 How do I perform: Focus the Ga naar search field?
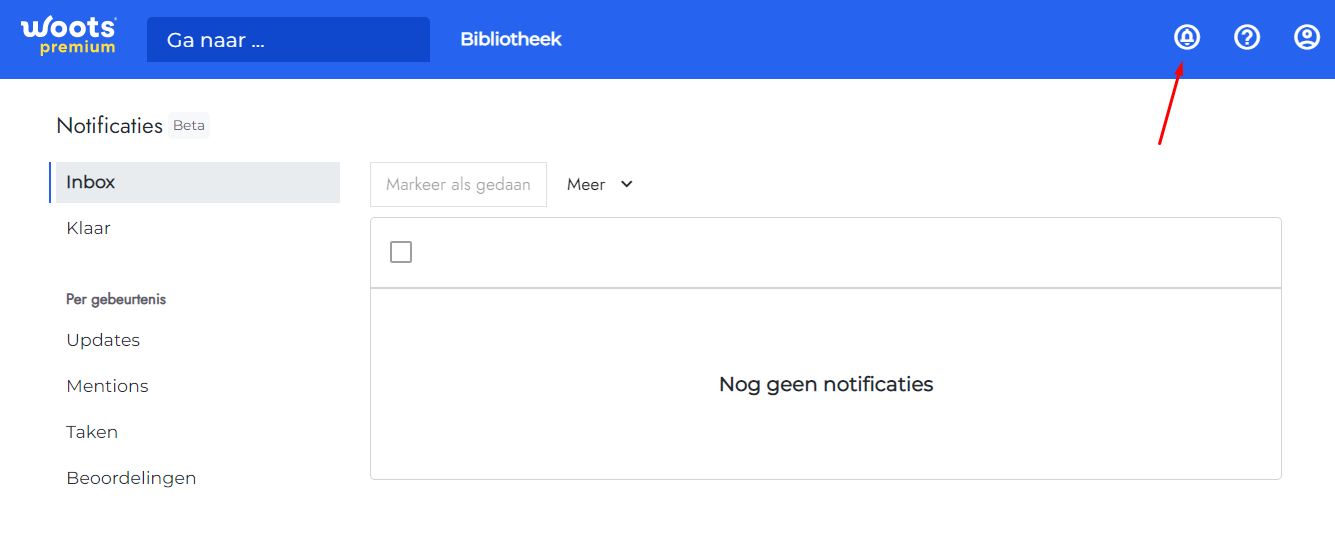(x=288, y=40)
